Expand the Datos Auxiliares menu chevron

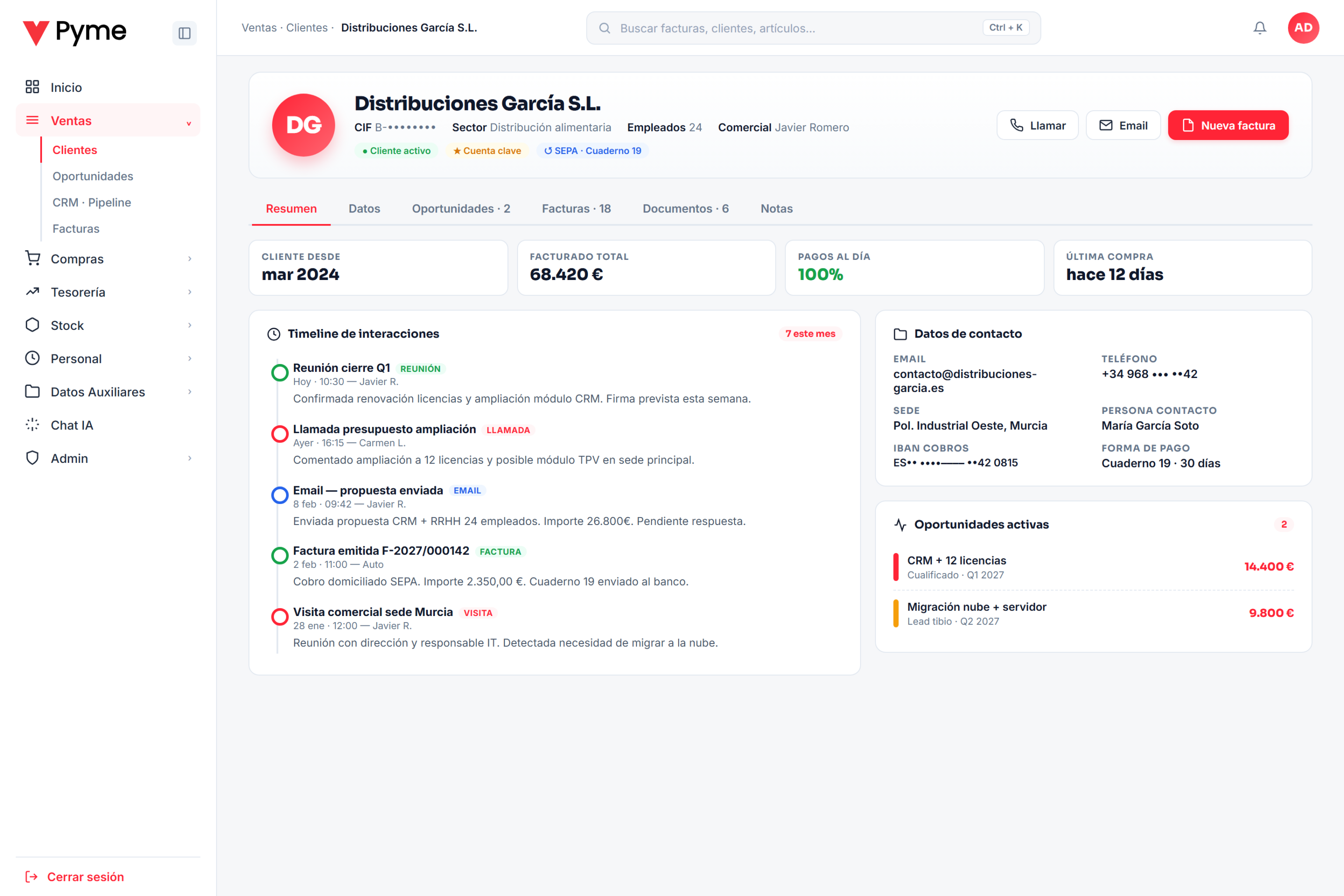[x=190, y=392]
